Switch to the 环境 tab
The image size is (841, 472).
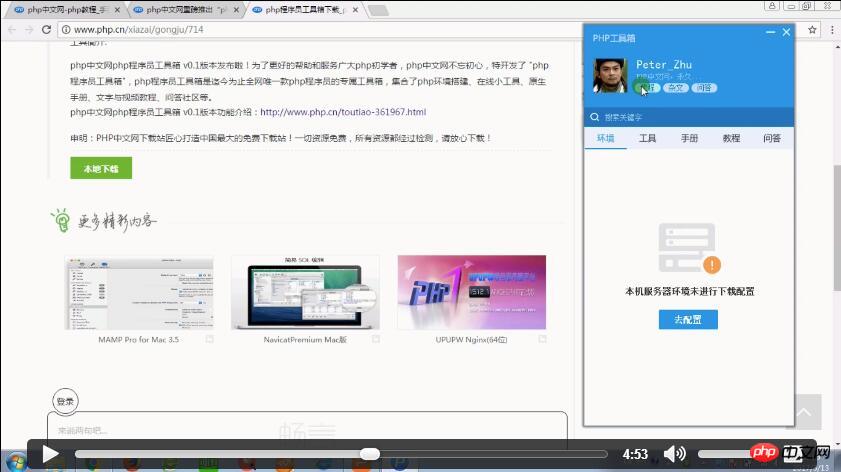click(x=605, y=138)
